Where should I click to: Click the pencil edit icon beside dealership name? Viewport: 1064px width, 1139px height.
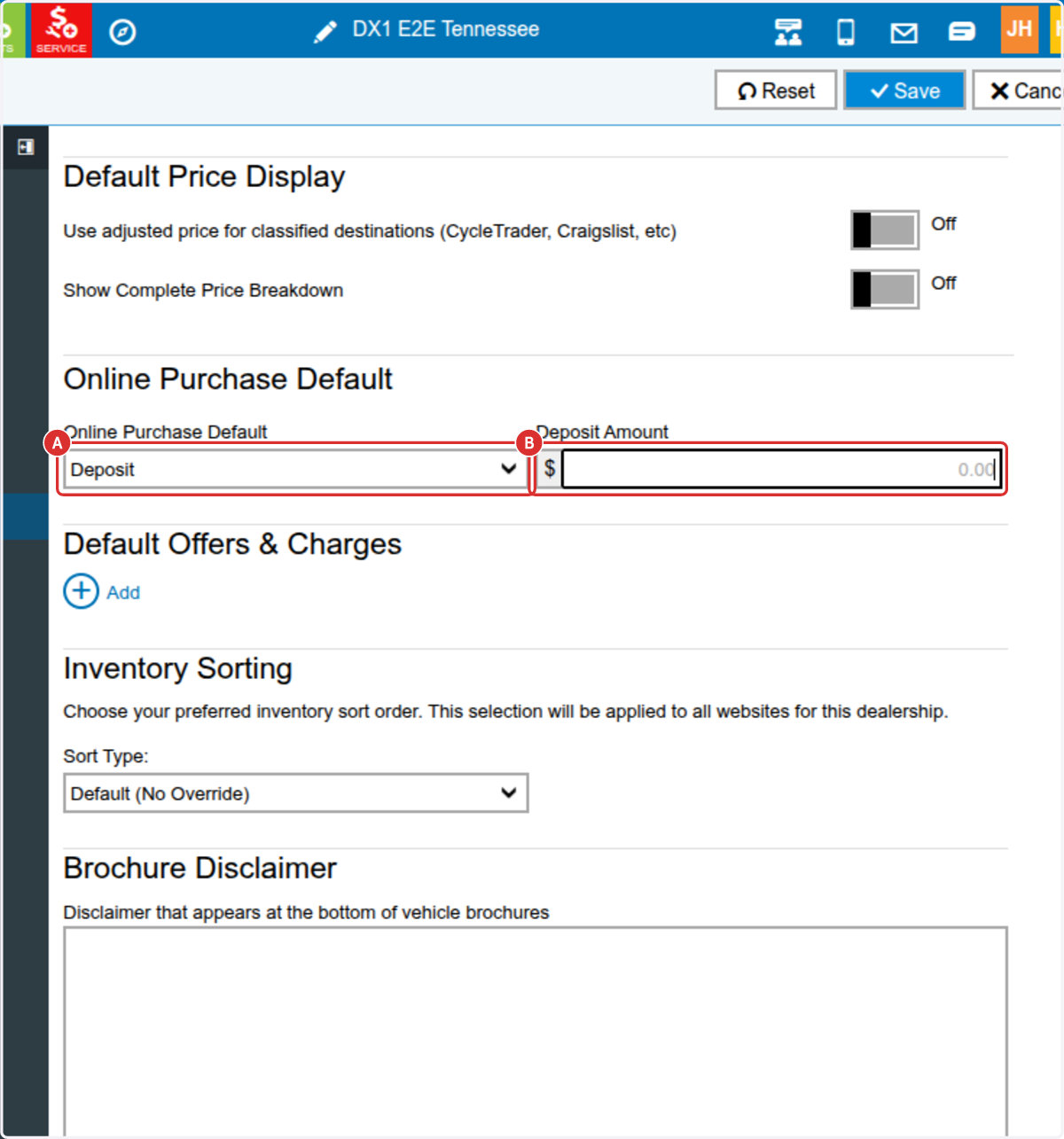(x=325, y=32)
